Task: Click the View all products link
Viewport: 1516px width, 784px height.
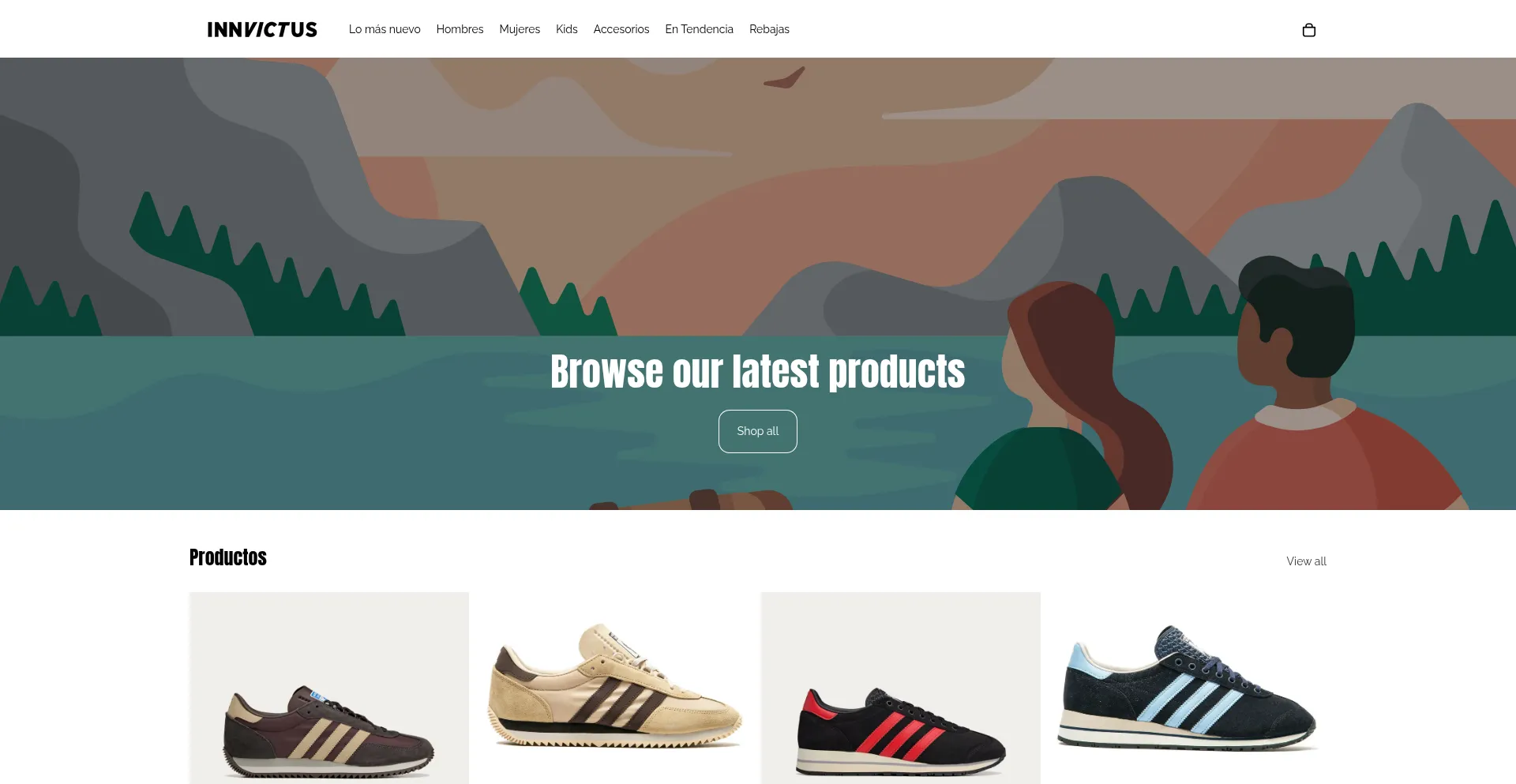Action: pos(1306,561)
